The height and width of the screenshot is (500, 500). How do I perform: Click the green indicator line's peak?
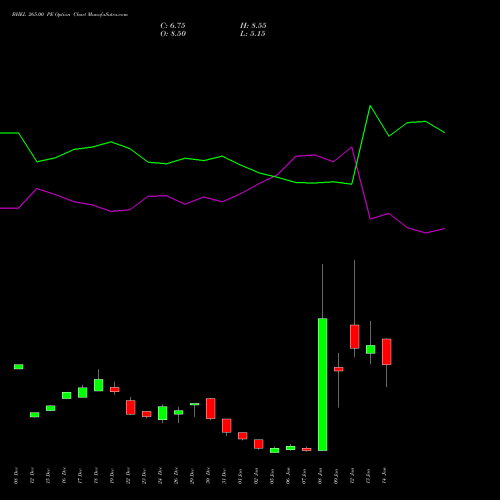pos(370,106)
